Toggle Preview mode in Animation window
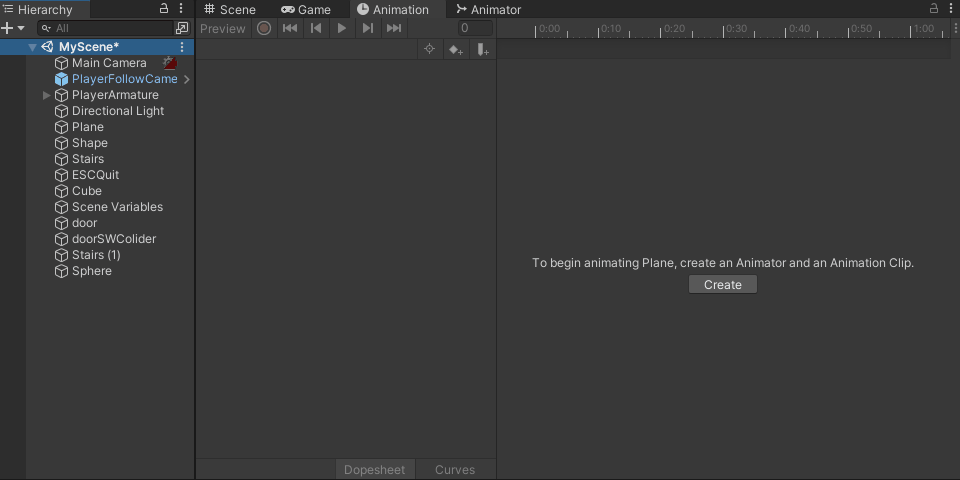The height and width of the screenshot is (480, 960). coord(222,28)
